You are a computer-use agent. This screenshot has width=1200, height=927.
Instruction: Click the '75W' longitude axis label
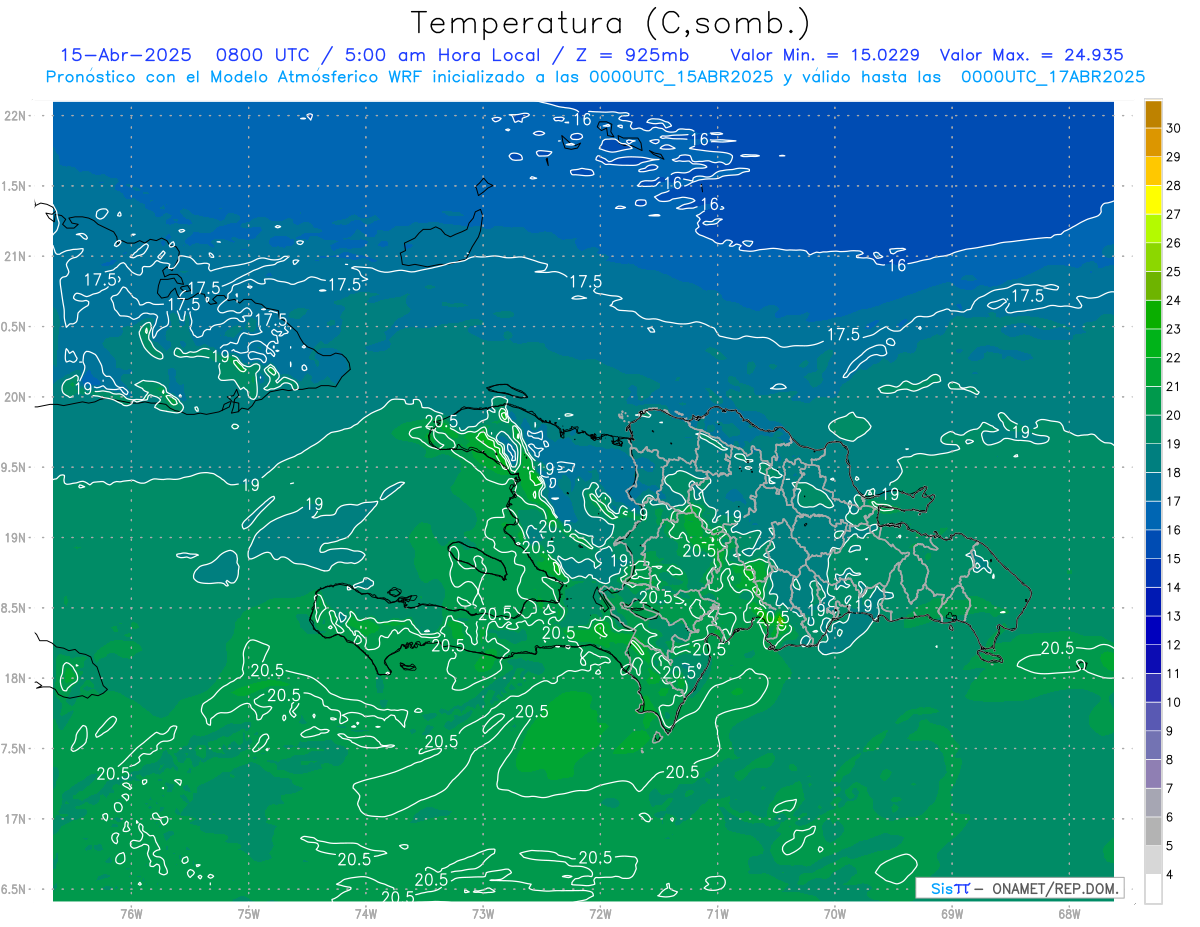point(248,914)
